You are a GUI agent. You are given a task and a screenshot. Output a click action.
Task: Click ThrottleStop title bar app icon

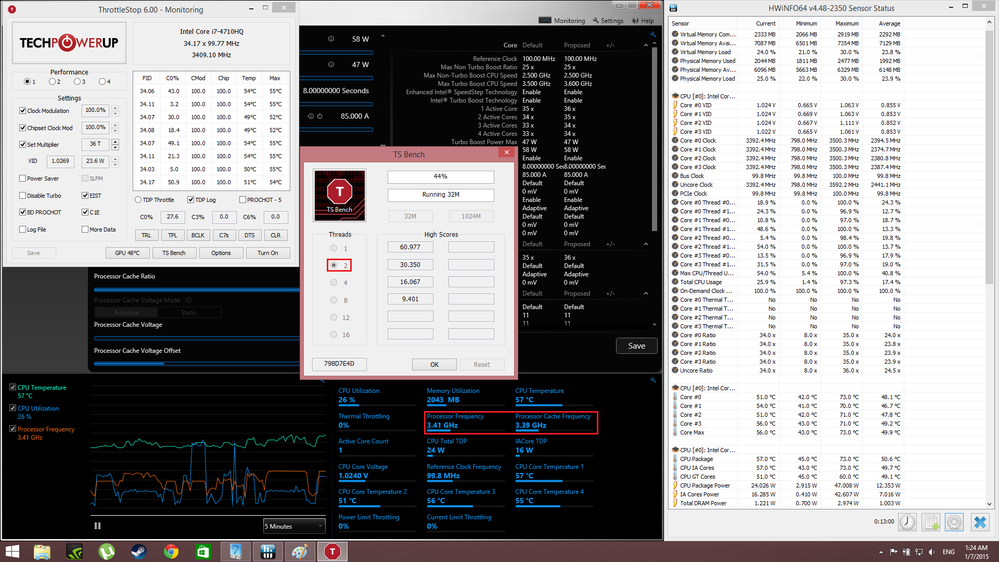point(11,10)
